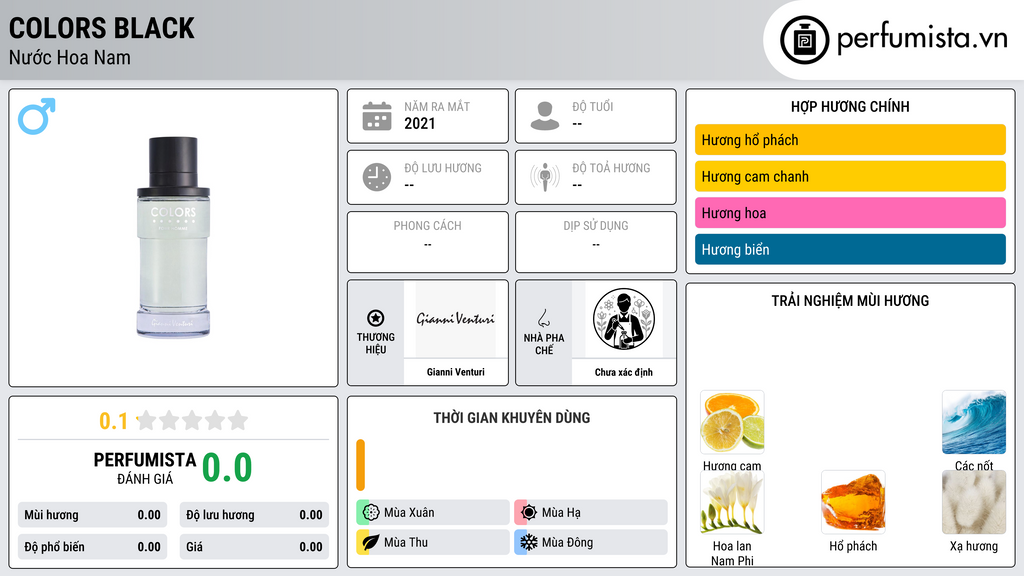Click the green 0.0 Perfumista score
The width and height of the screenshot is (1024, 576).
[x=227, y=468]
